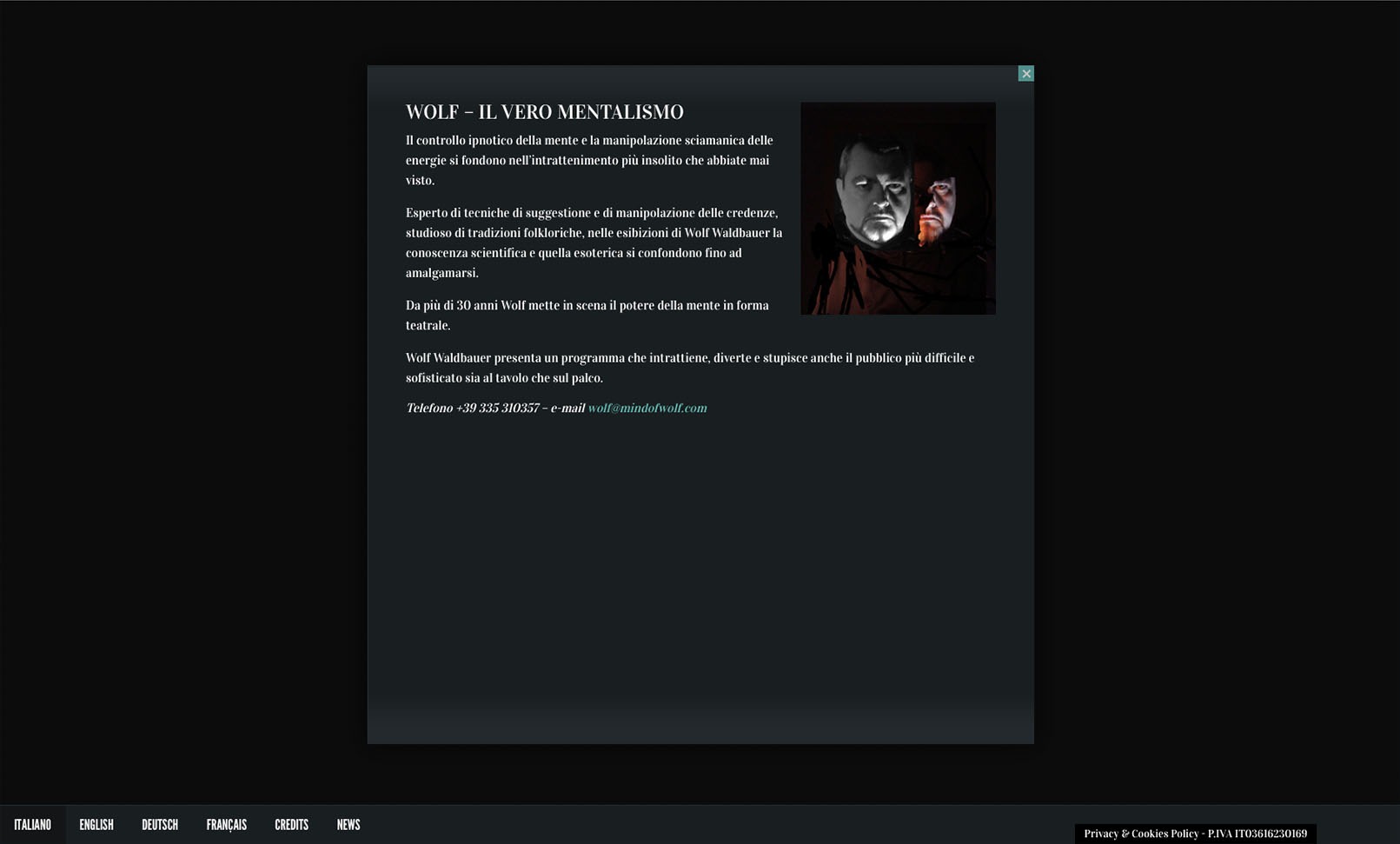Switch to the ENGLISH language tab
Image resolution: width=1400 pixels, height=844 pixels.
tap(96, 825)
